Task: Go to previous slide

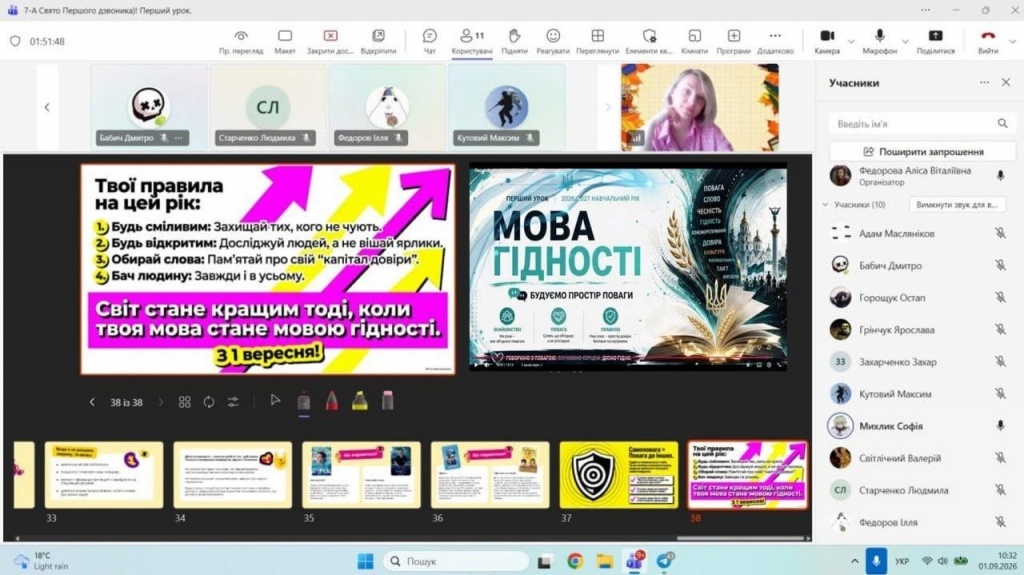Action: tap(92, 402)
